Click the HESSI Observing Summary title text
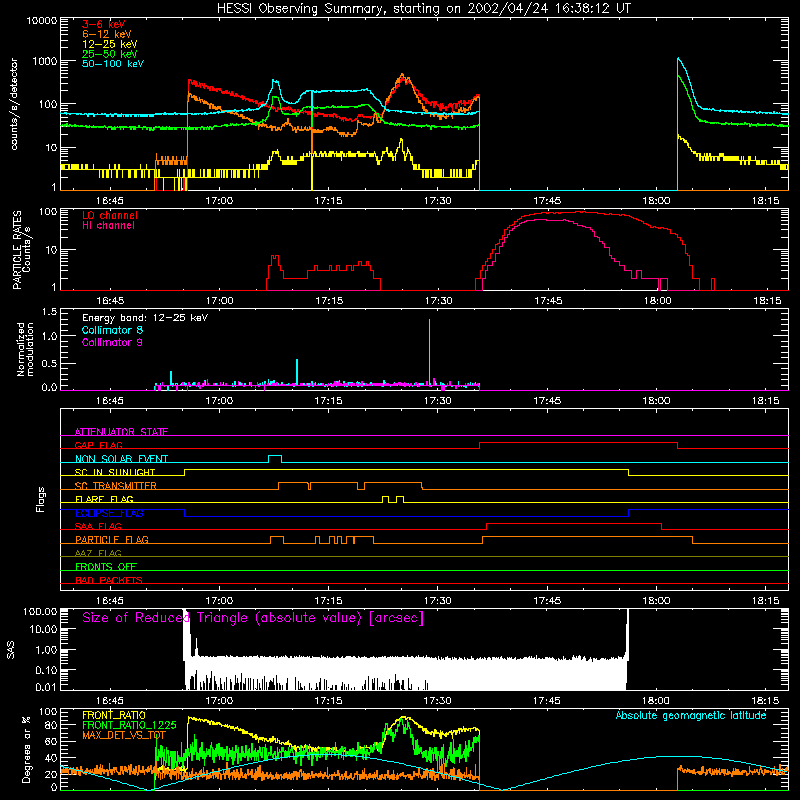The width and height of the screenshot is (800, 800). pyautogui.click(x=423, y=9)
